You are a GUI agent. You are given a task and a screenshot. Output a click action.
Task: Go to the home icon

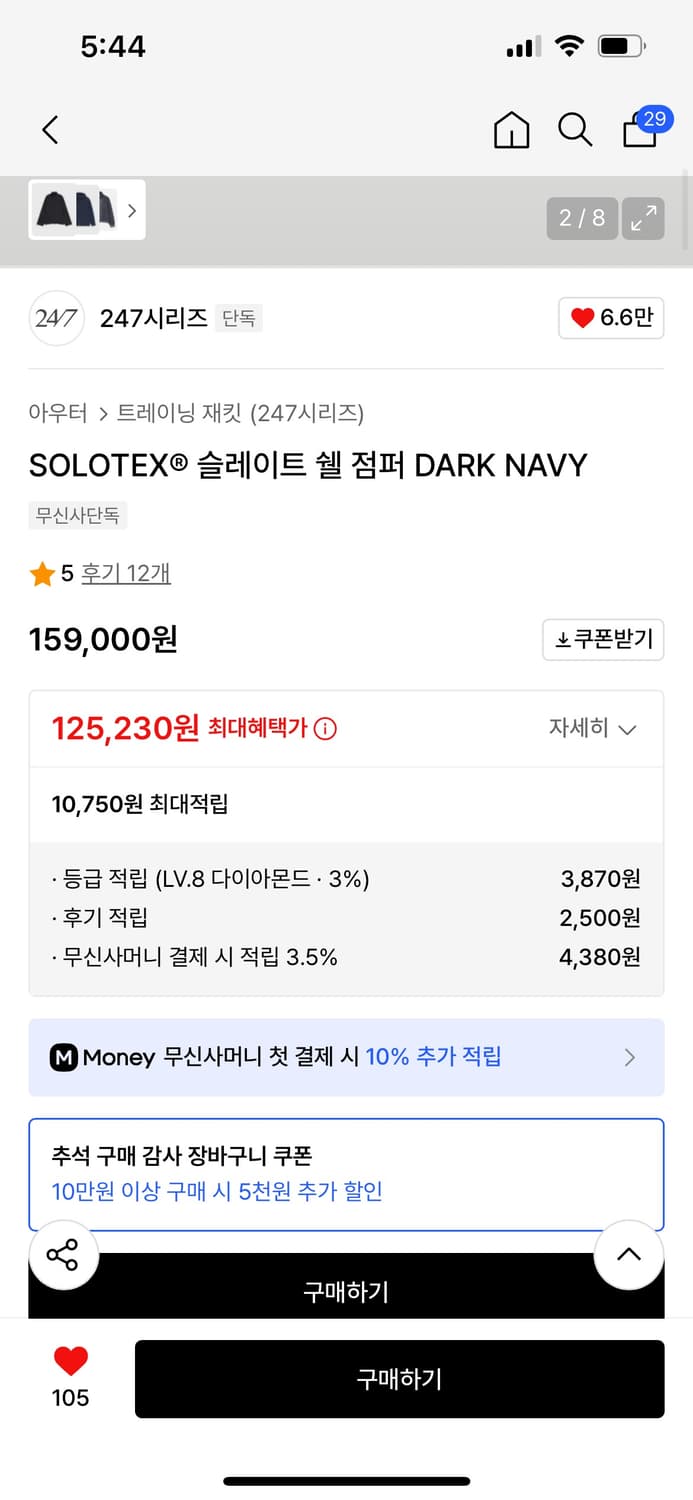512,130
